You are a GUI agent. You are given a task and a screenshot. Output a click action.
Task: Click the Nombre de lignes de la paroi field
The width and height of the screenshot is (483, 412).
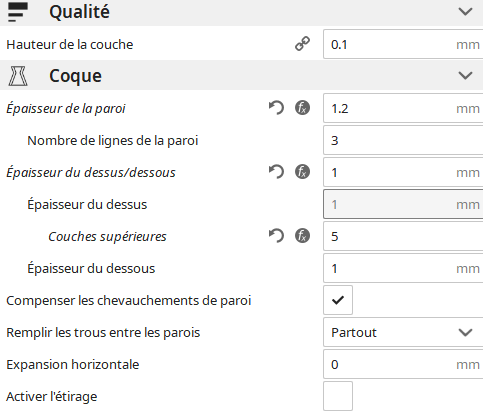(403, 140)
